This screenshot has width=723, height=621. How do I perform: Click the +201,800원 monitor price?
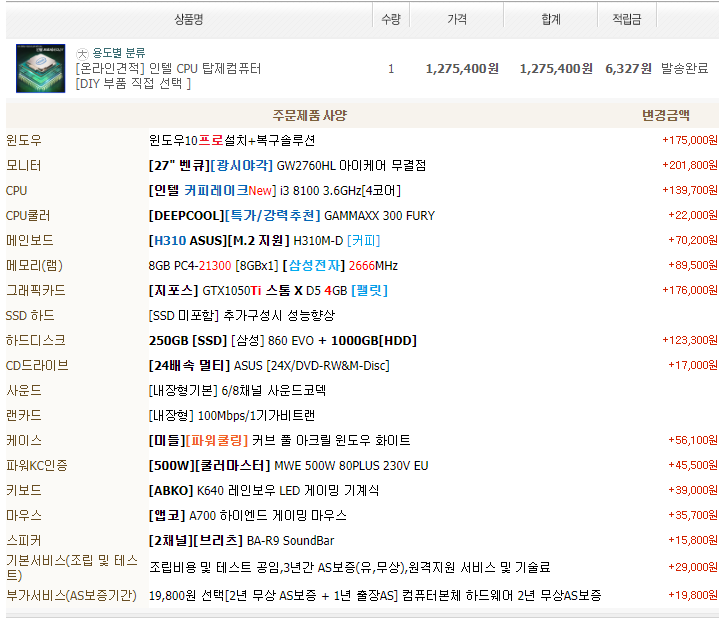pyautogui.click(x=690, y=165)
